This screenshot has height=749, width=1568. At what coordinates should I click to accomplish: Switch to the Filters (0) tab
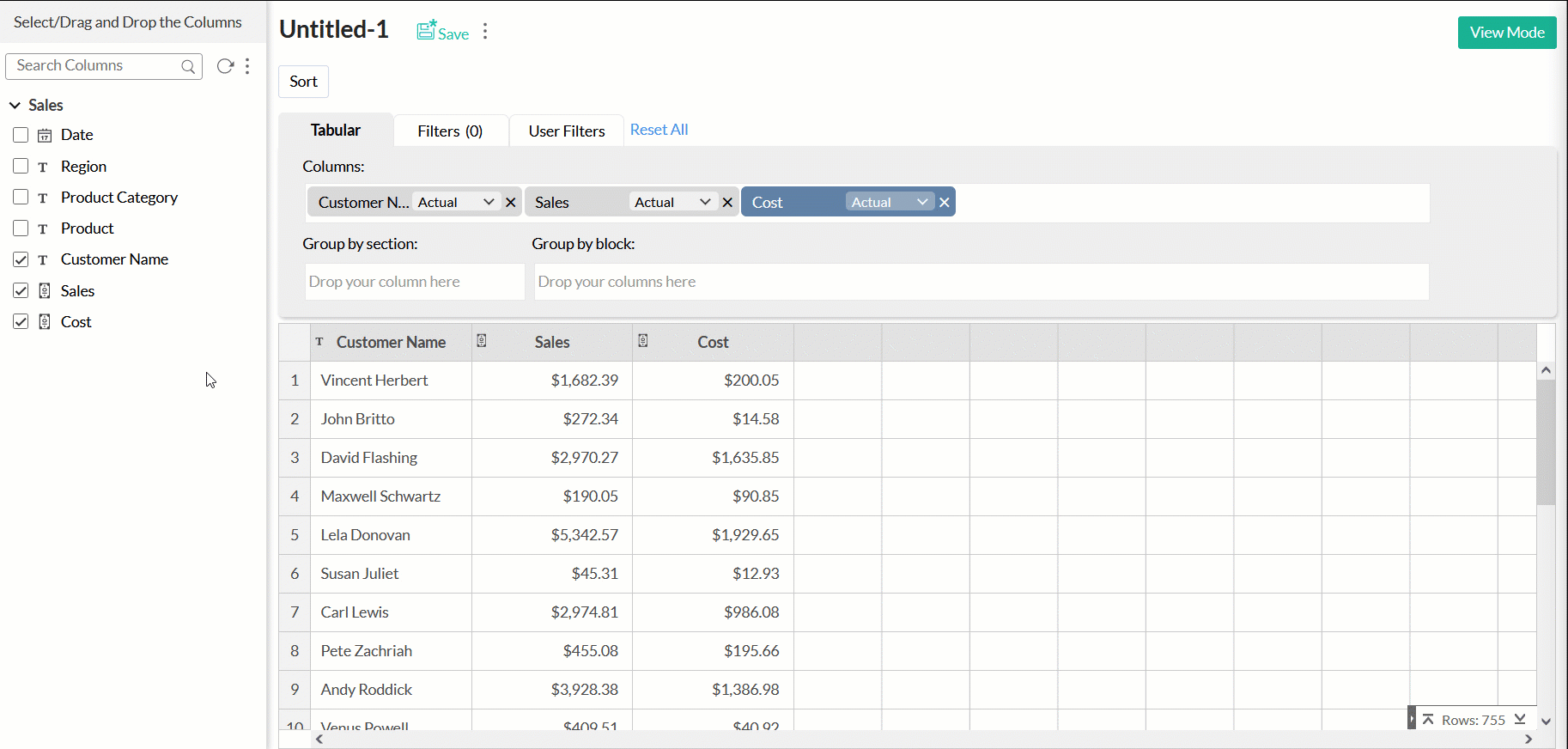[x=450, y=131]
